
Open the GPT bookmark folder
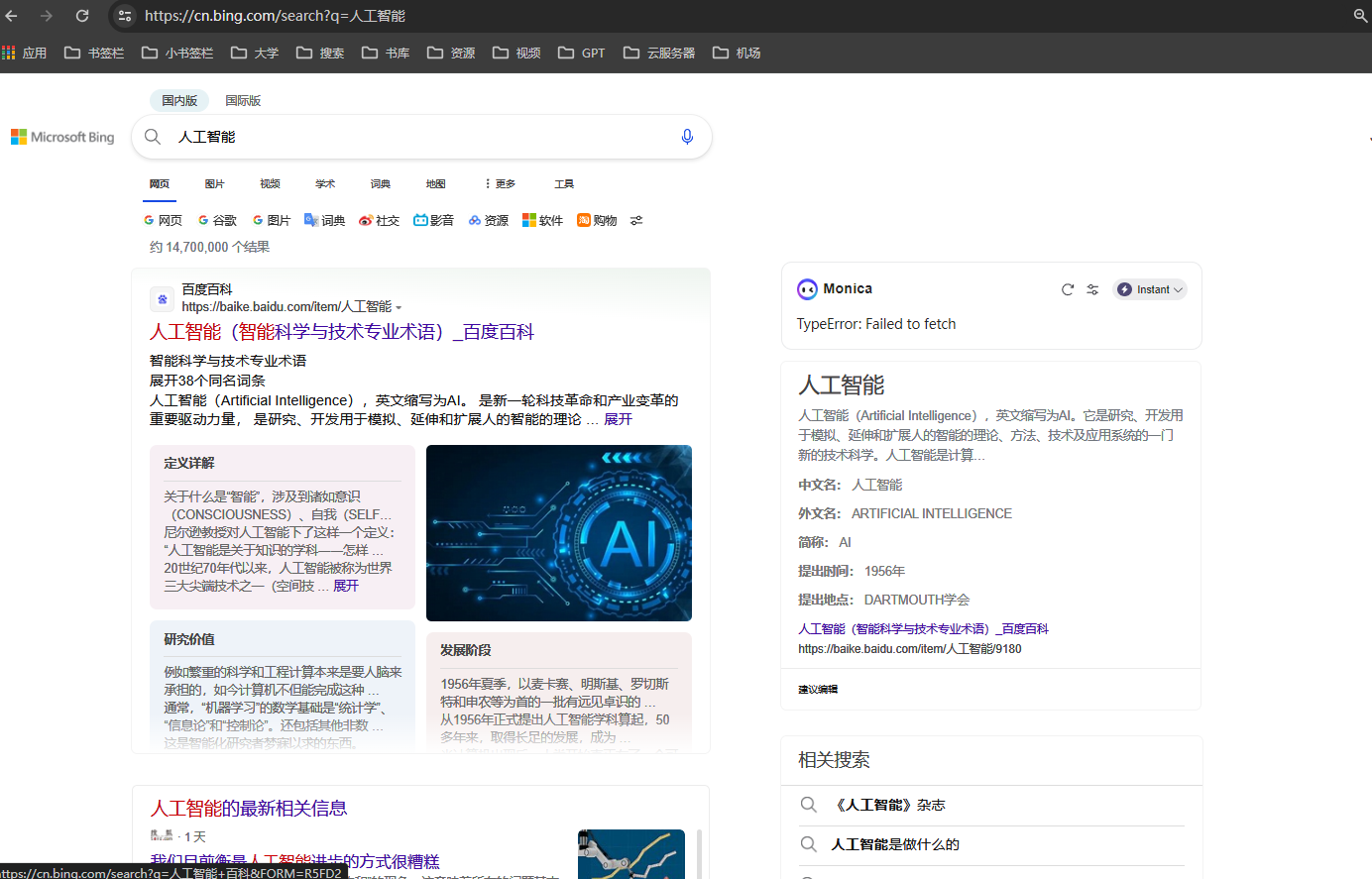tap(582, 53)
